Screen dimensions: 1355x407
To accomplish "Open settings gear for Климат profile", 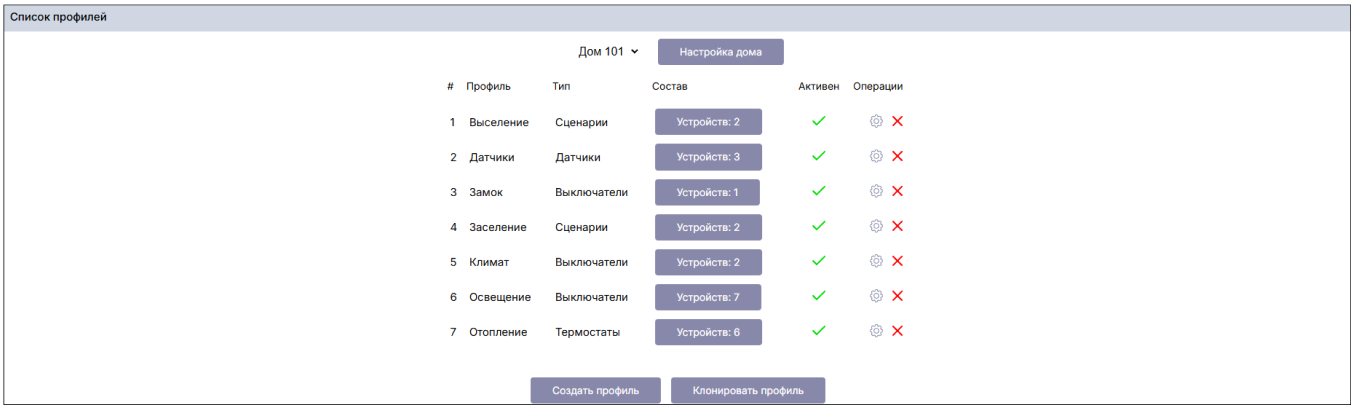I will coord(876,261).
